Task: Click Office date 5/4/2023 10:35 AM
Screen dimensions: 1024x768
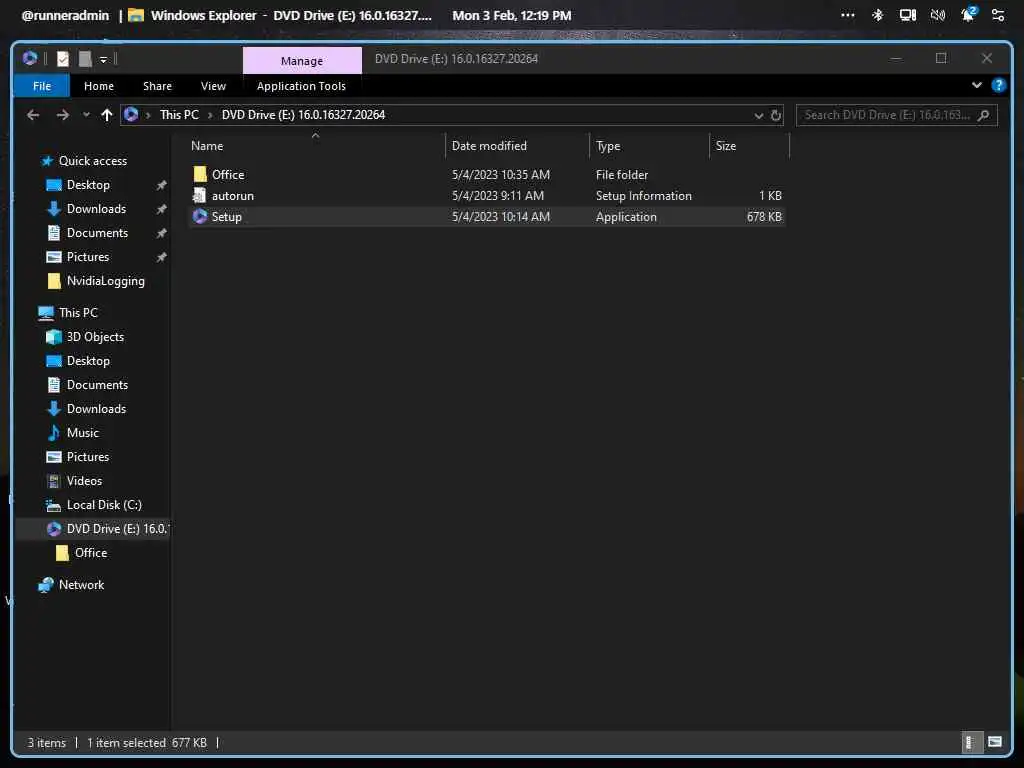Action: [x=501, y=175]
